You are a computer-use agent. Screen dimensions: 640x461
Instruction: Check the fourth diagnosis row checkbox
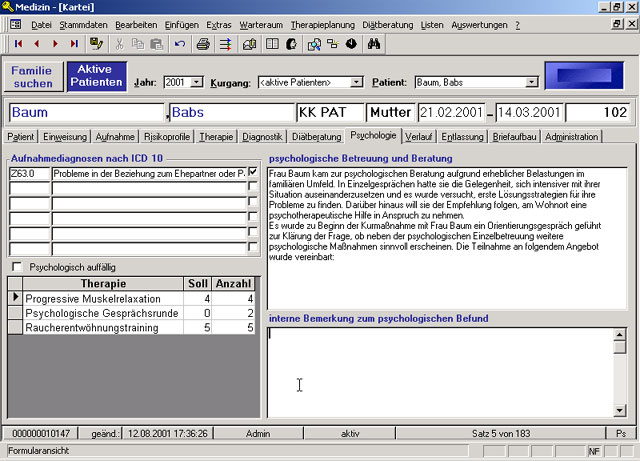pyautogui.click(x=253, y=217)
